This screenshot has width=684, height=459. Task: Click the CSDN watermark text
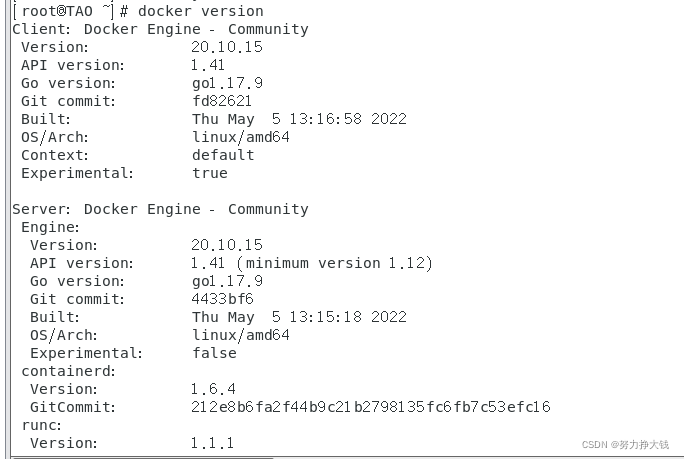[625, 445]
